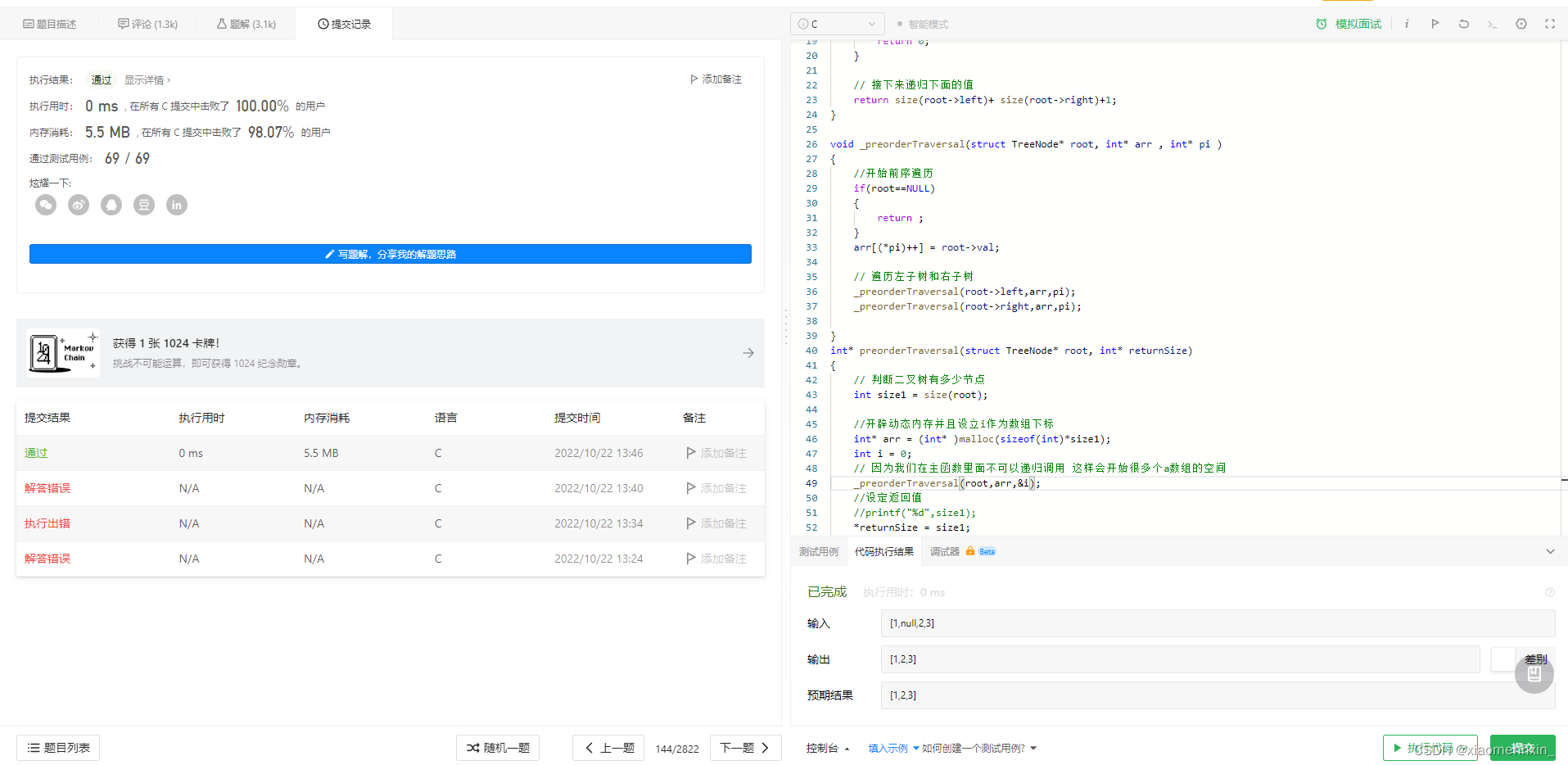Add note to the 13:46 submission

point(716,453)
